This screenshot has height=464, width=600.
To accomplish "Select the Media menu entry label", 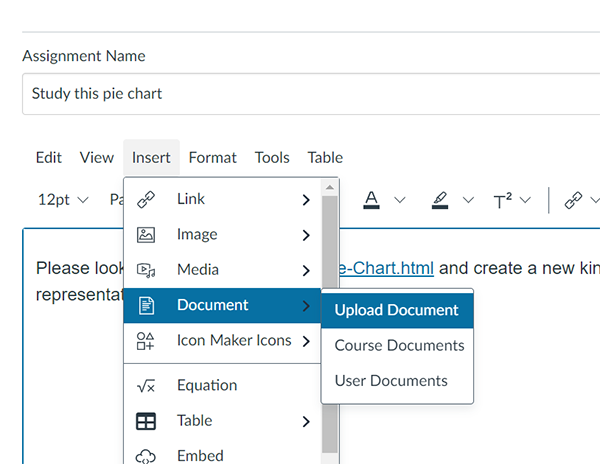I will tap(198, 270).
